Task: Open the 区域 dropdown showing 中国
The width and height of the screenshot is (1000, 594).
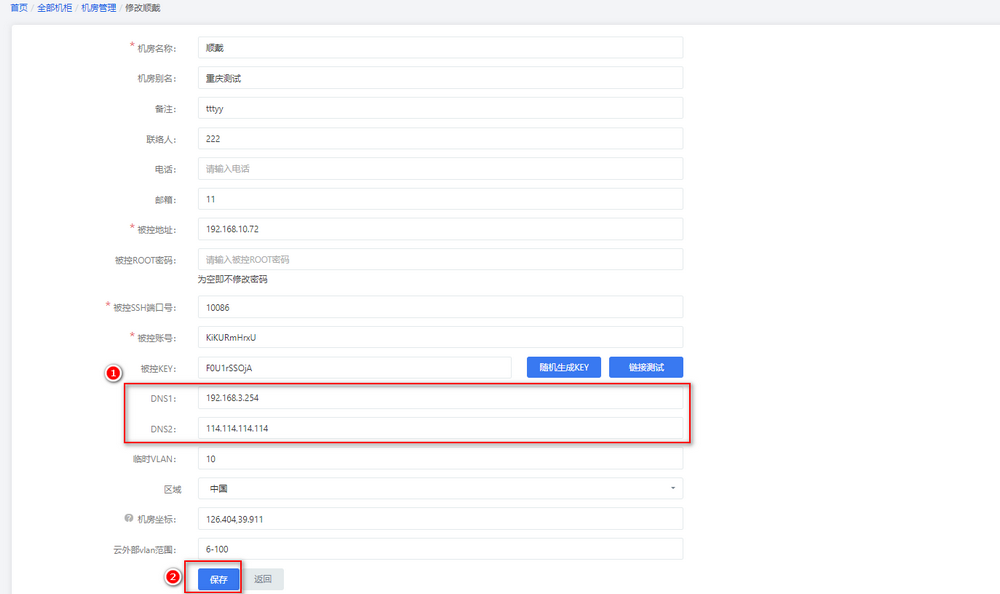Action: [440, 489]
